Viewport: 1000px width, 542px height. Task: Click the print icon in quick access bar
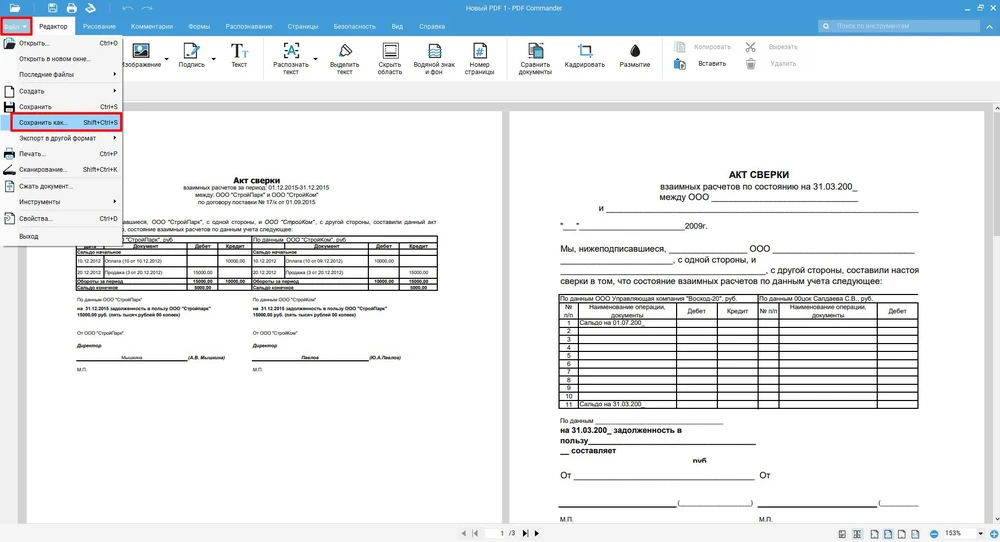72,8
